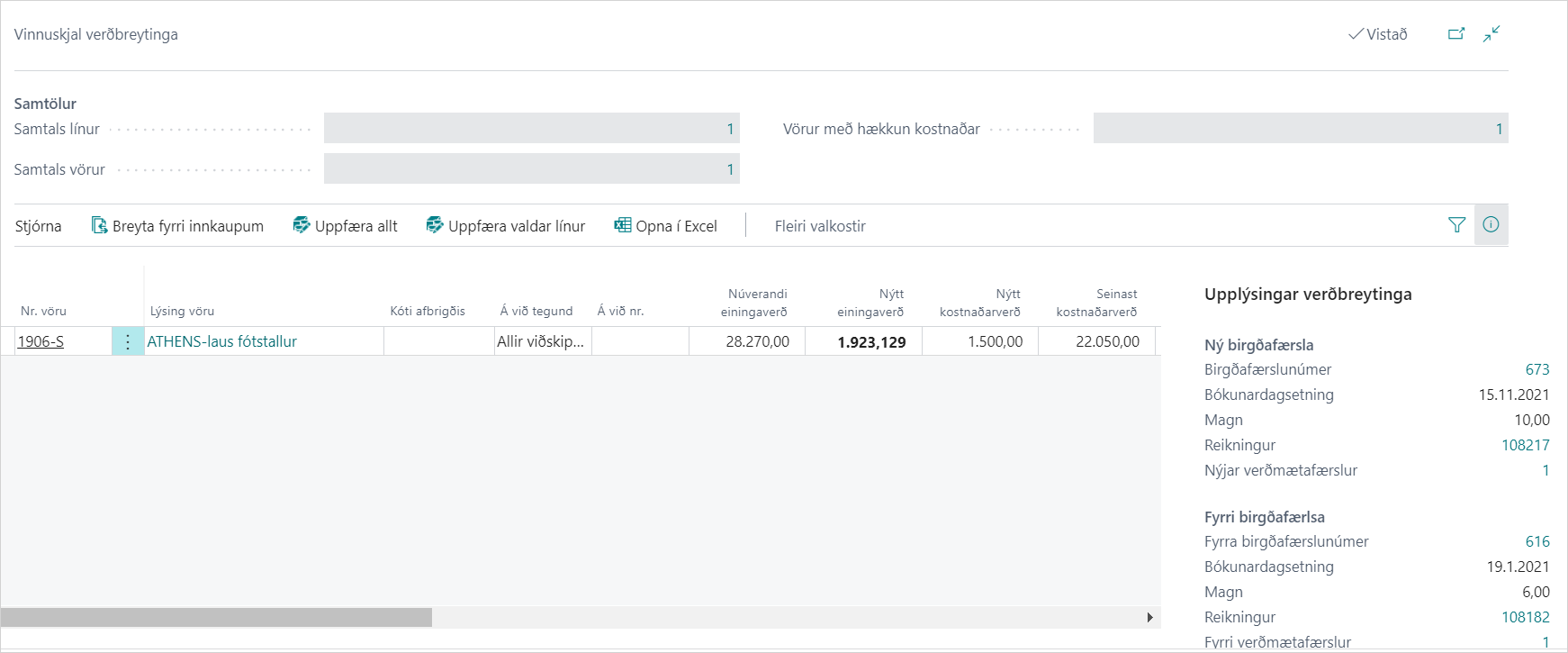Collapse the page using the shrink arrows icon
1568x653 pixels.
click(1491, 34)
